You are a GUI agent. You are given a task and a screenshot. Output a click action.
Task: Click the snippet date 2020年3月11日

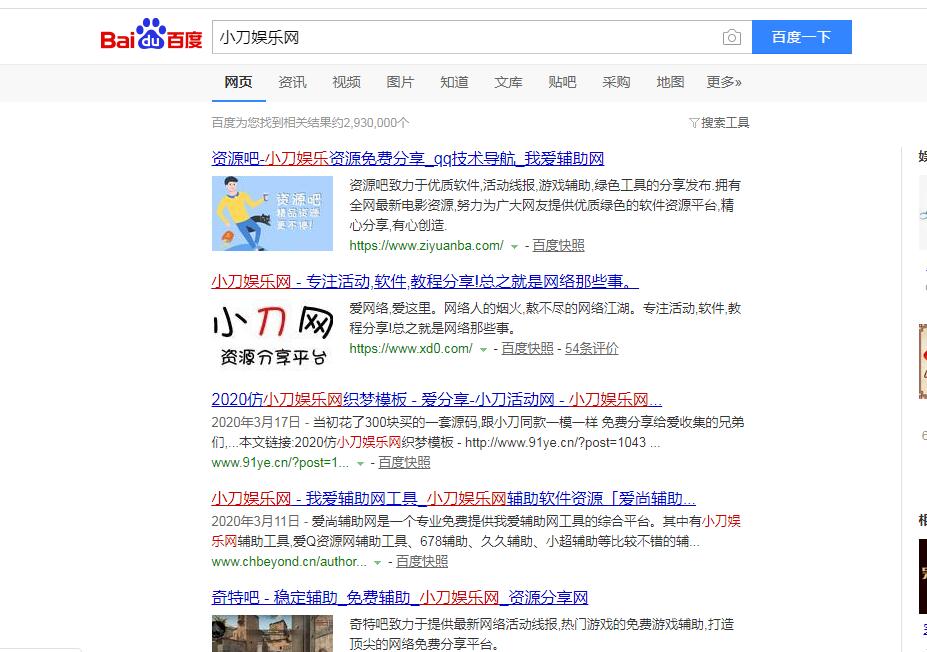click(255, 521)
